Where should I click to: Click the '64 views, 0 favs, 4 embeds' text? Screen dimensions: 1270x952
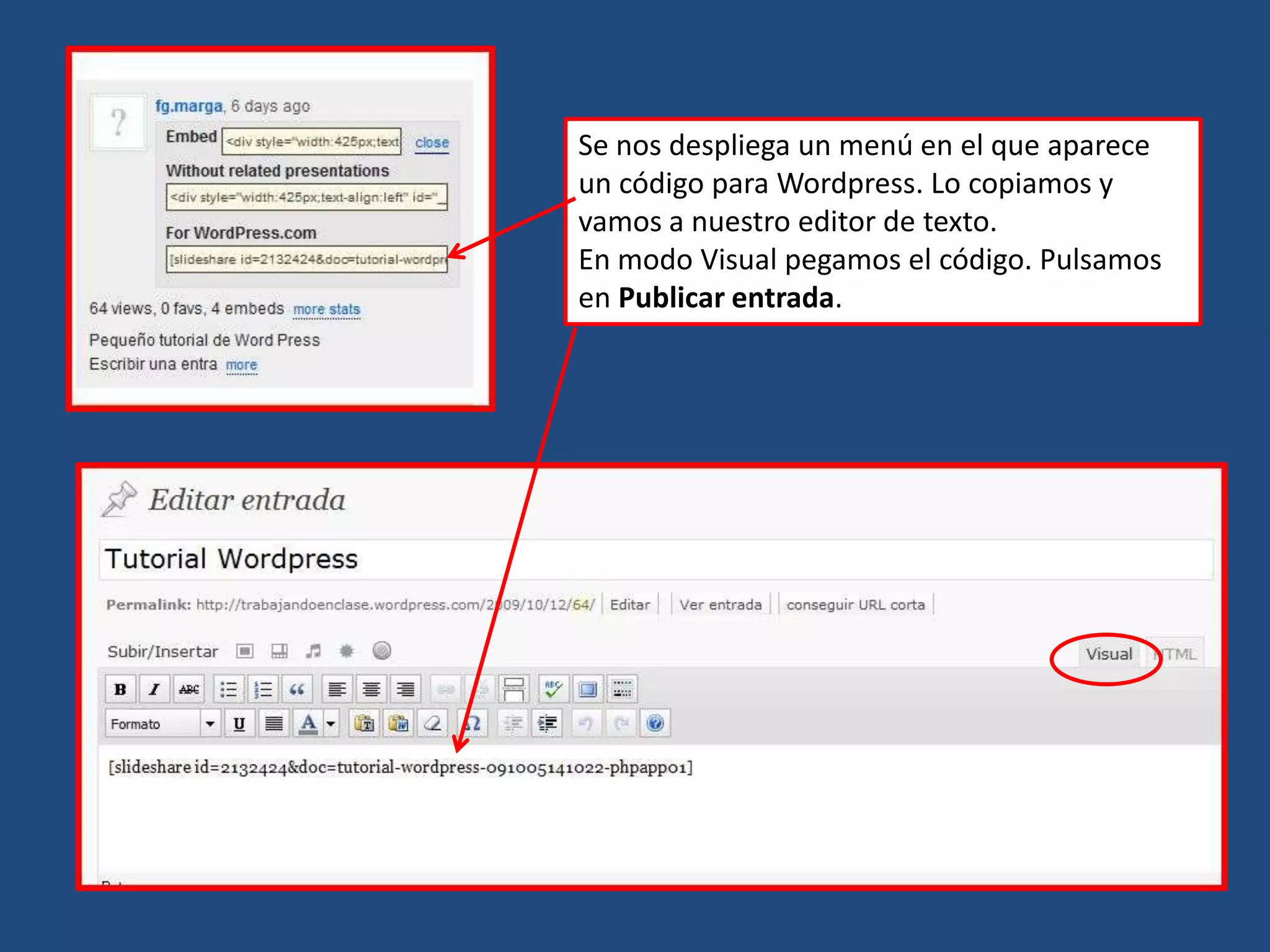(x=187, y=308)
